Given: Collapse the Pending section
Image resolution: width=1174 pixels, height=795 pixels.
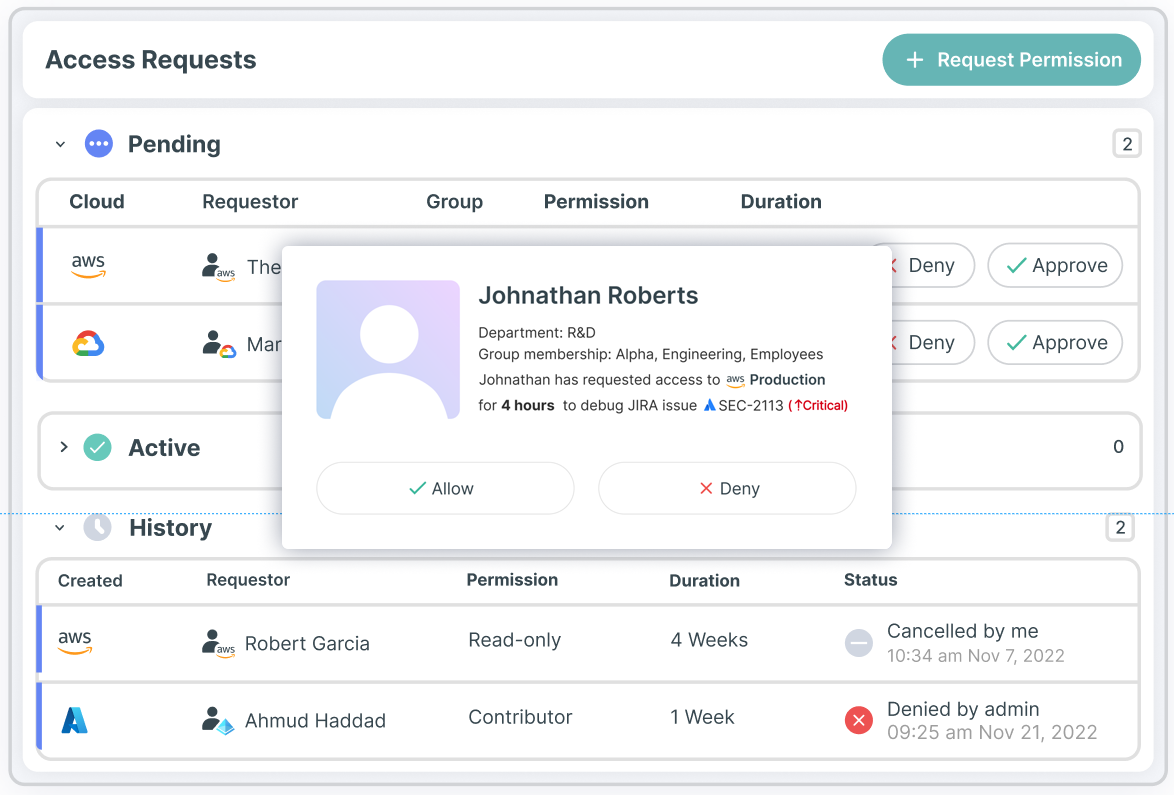Looking at the screenshot, I should [60, 145].
